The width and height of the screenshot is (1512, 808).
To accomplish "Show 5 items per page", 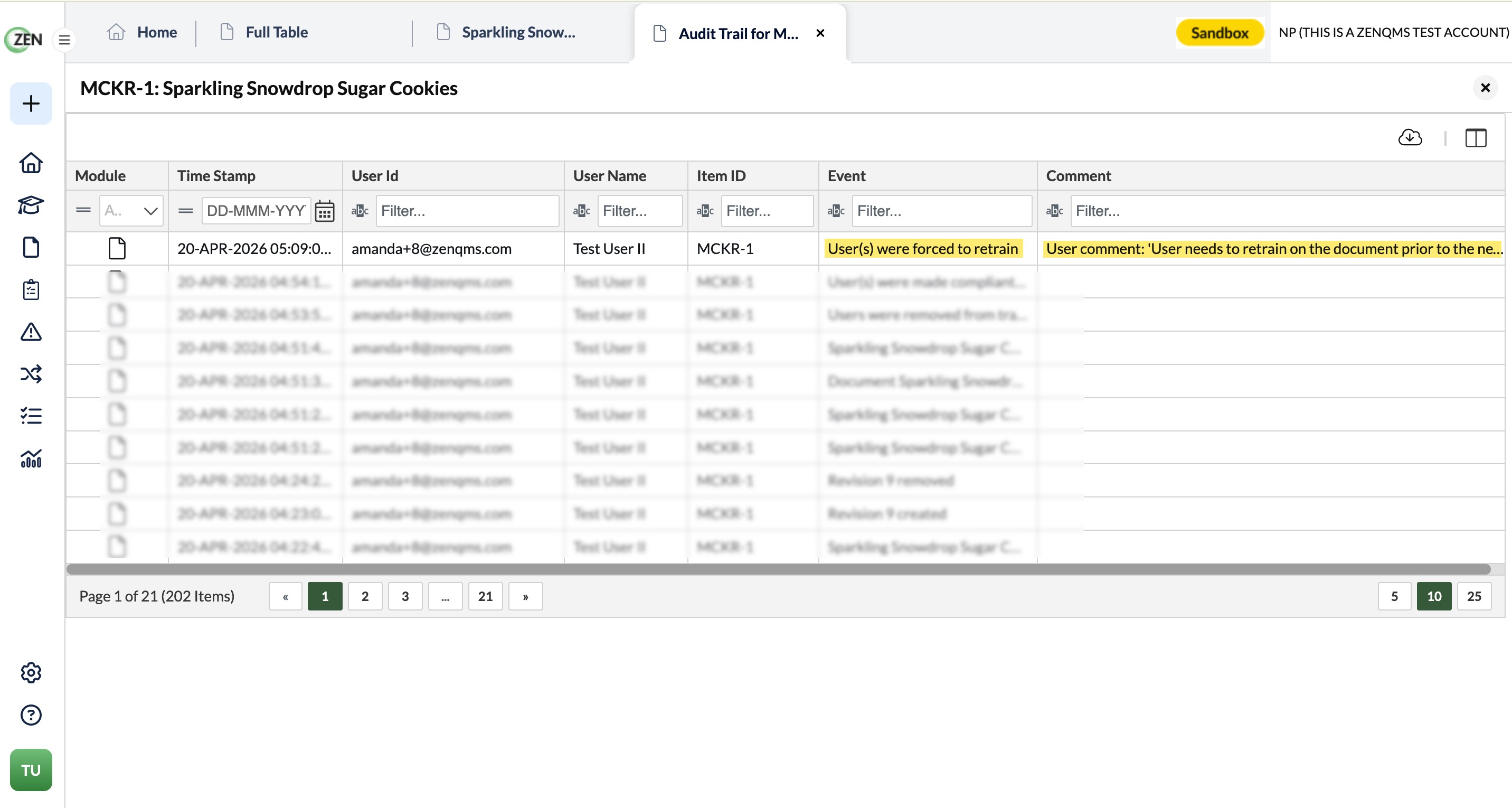I will click(1394, 597).
